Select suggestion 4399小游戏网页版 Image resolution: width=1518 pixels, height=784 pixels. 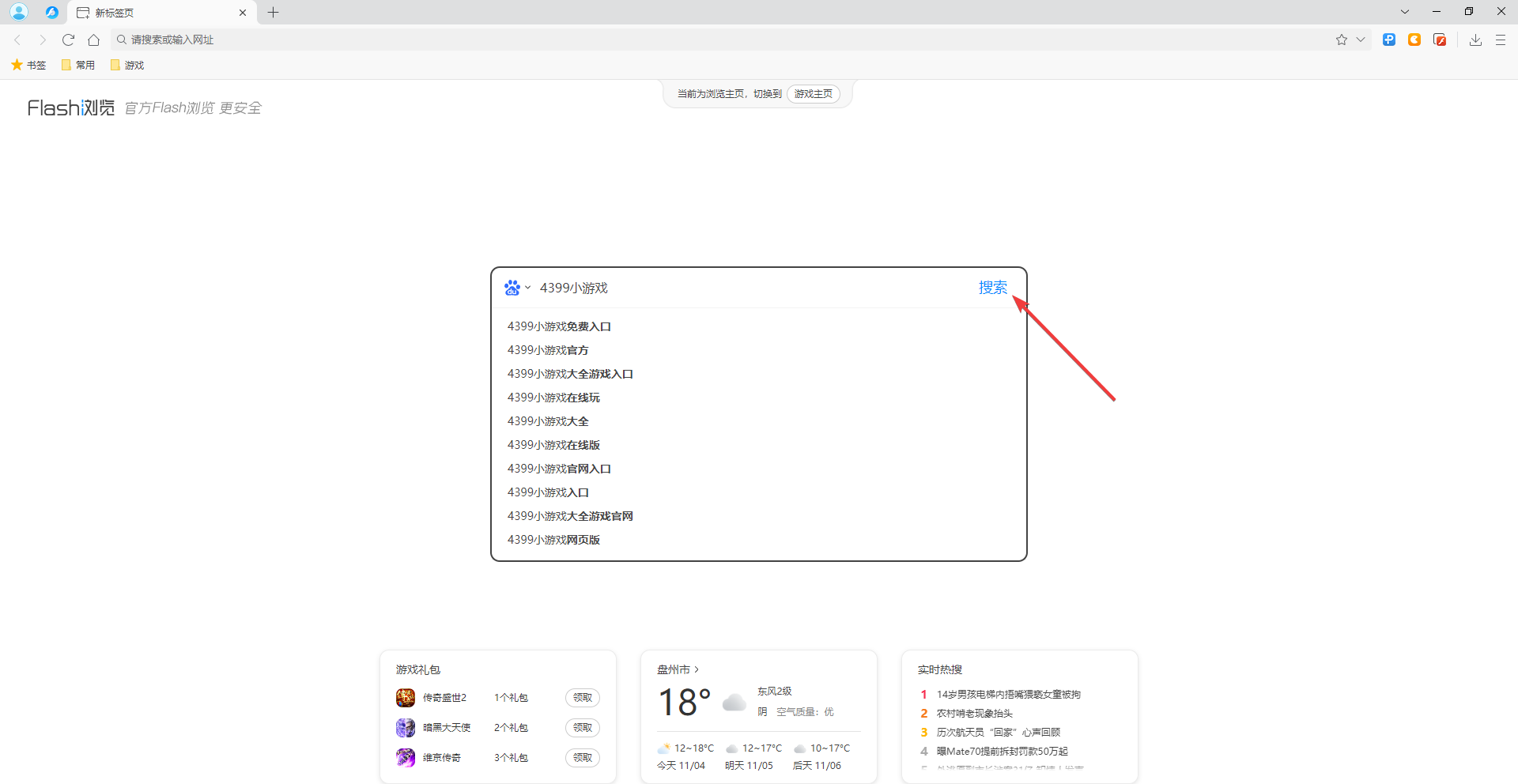[x=553, y=540]
